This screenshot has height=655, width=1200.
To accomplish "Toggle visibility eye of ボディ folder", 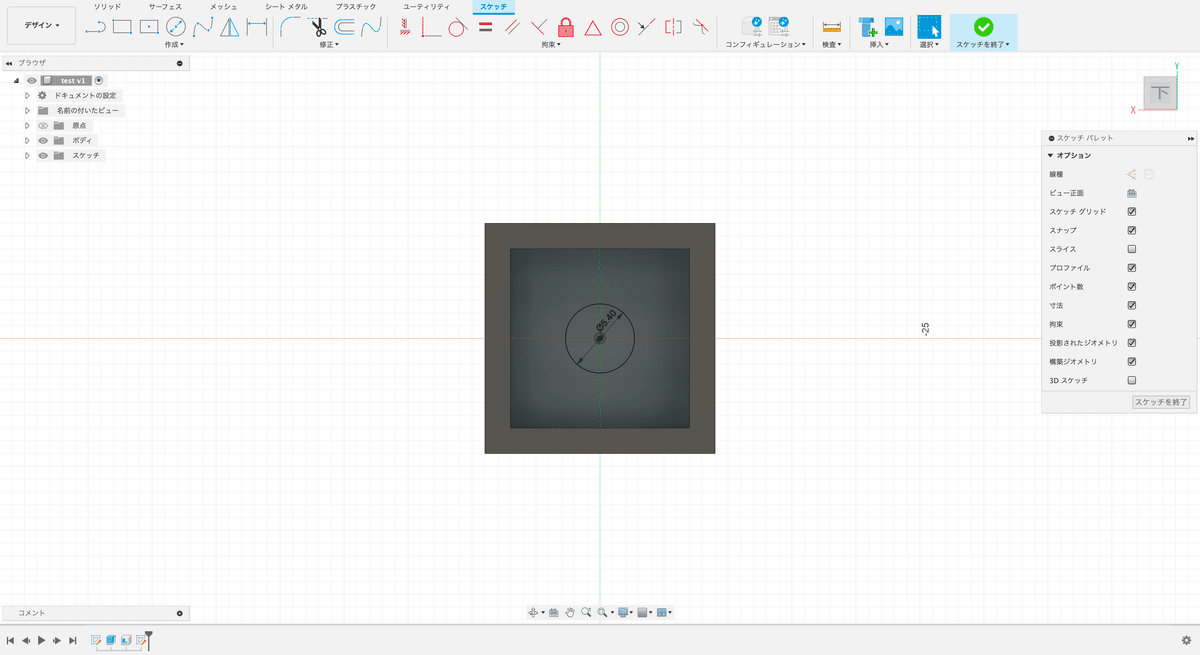I will pyautogui.click(x=43, y=141).
